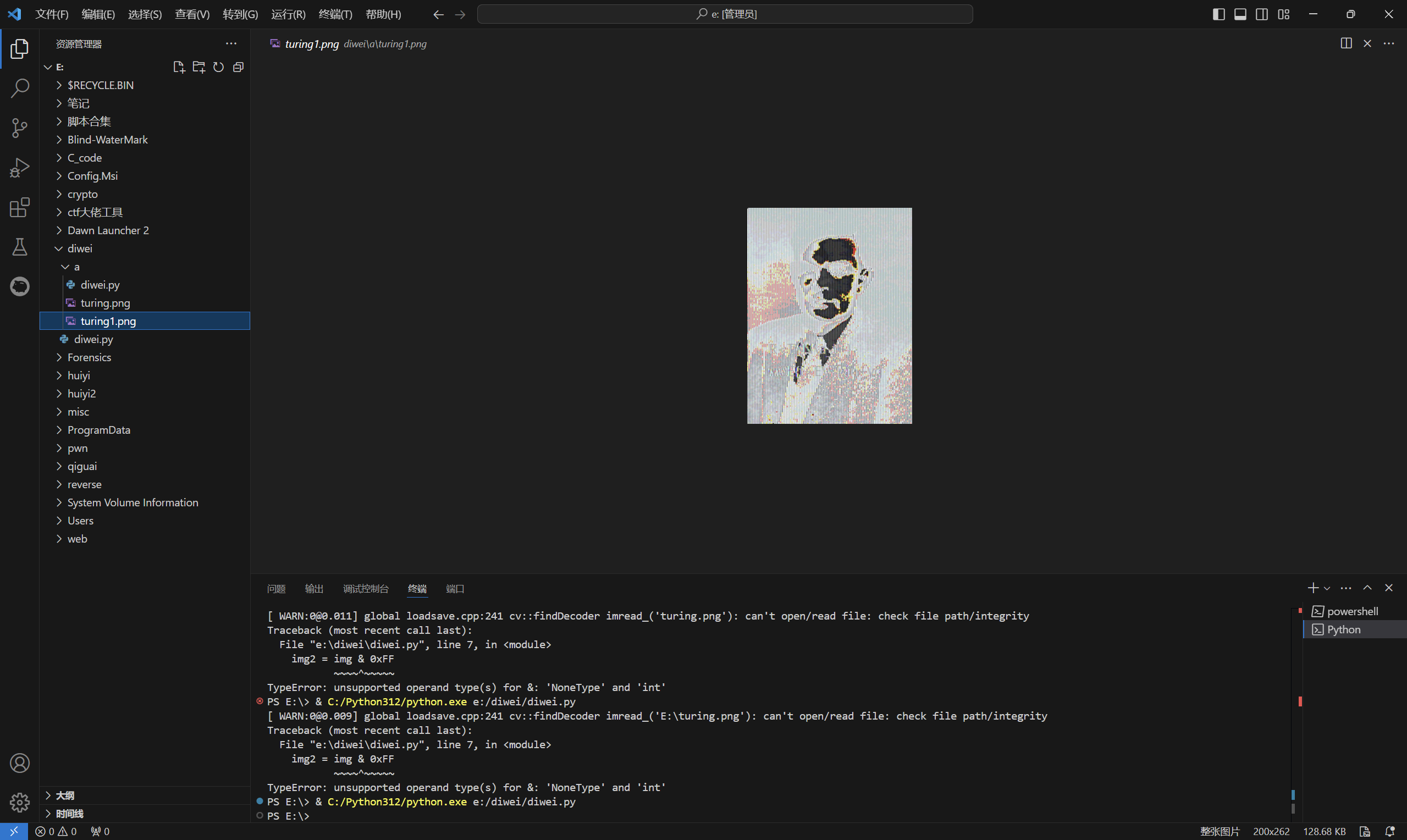This screenshot has width=1407, height=840.
Task: Click the ports forwarded status item
Action: [x=100, y=832]
